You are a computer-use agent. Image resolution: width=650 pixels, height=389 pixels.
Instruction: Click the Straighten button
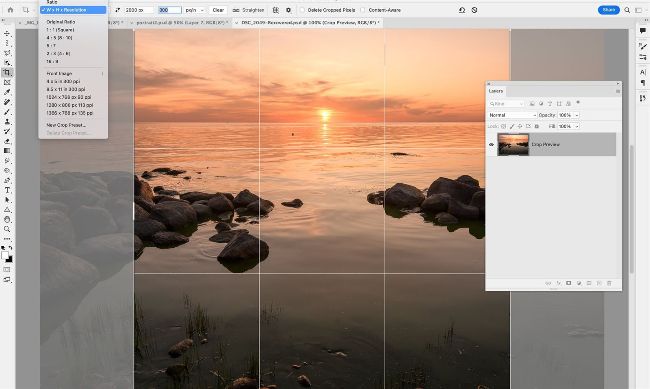click(x=248, y=10)
